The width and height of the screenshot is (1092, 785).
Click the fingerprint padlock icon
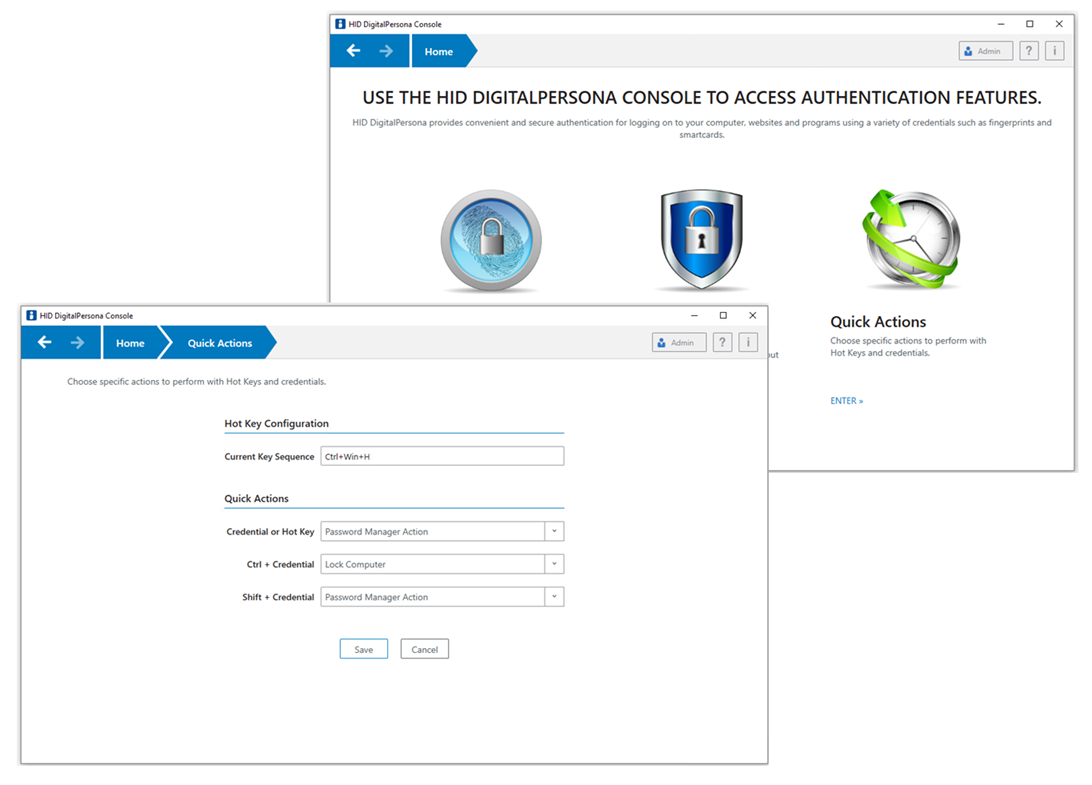[x=491, y=241]
